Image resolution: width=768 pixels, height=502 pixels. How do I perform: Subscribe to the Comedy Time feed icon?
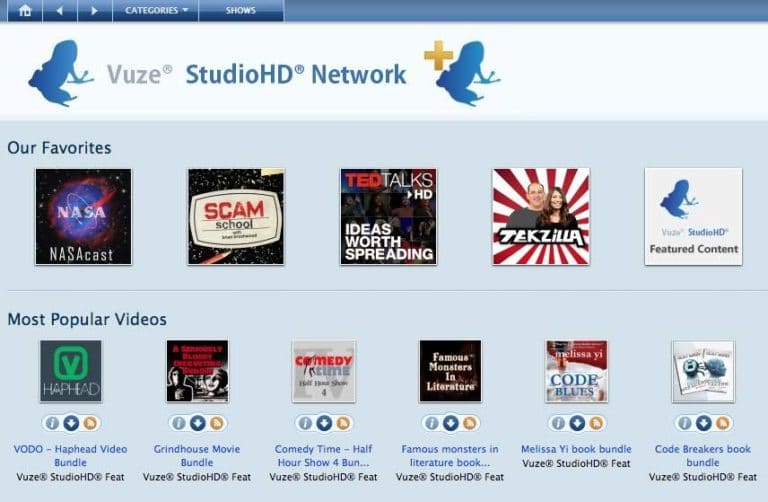[342, 423]
